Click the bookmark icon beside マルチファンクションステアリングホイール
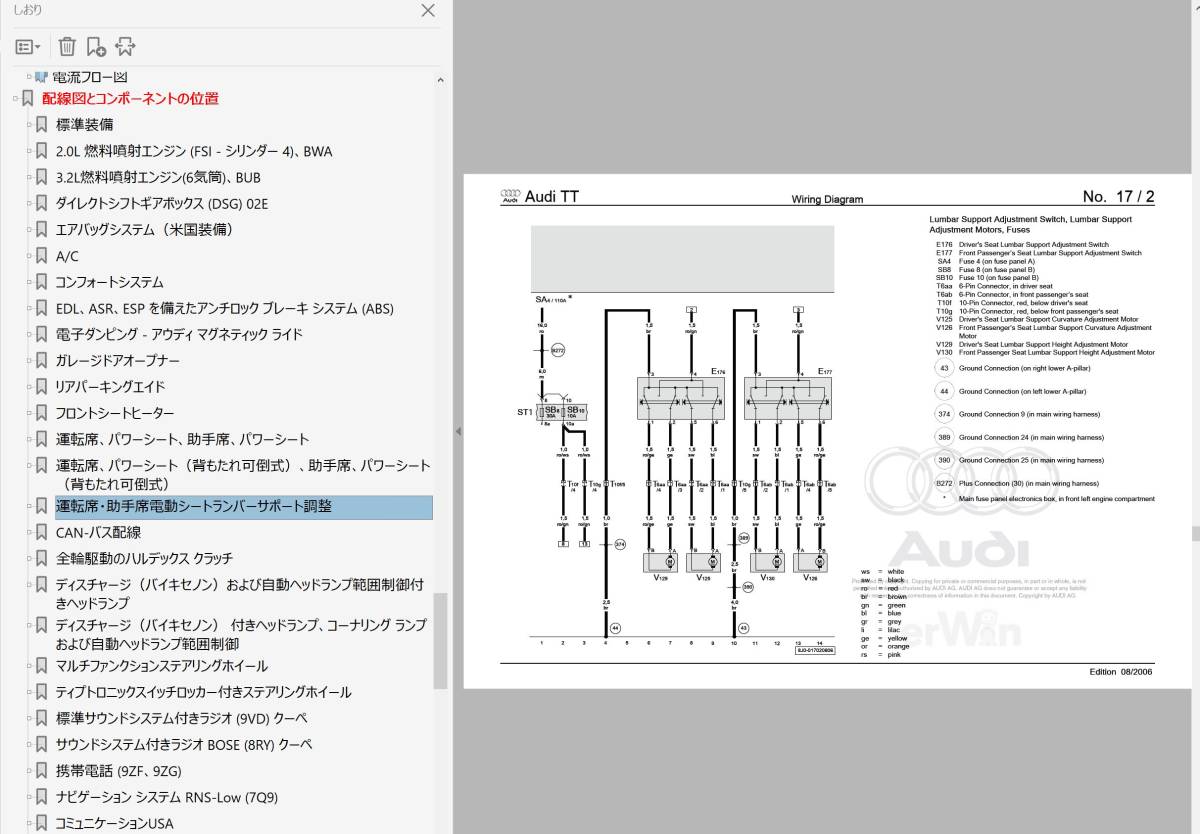 coord(41,665)
